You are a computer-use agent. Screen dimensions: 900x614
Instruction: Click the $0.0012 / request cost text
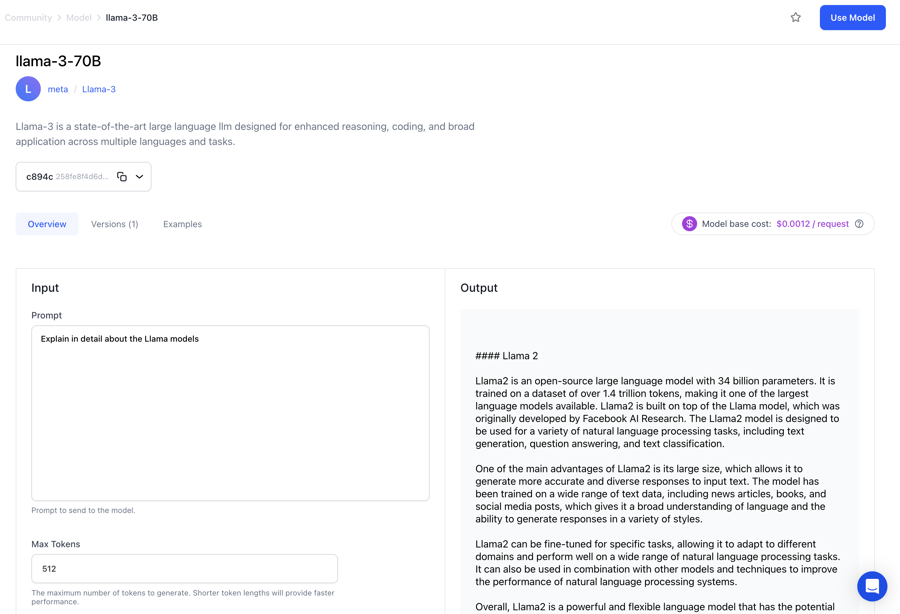812,224
